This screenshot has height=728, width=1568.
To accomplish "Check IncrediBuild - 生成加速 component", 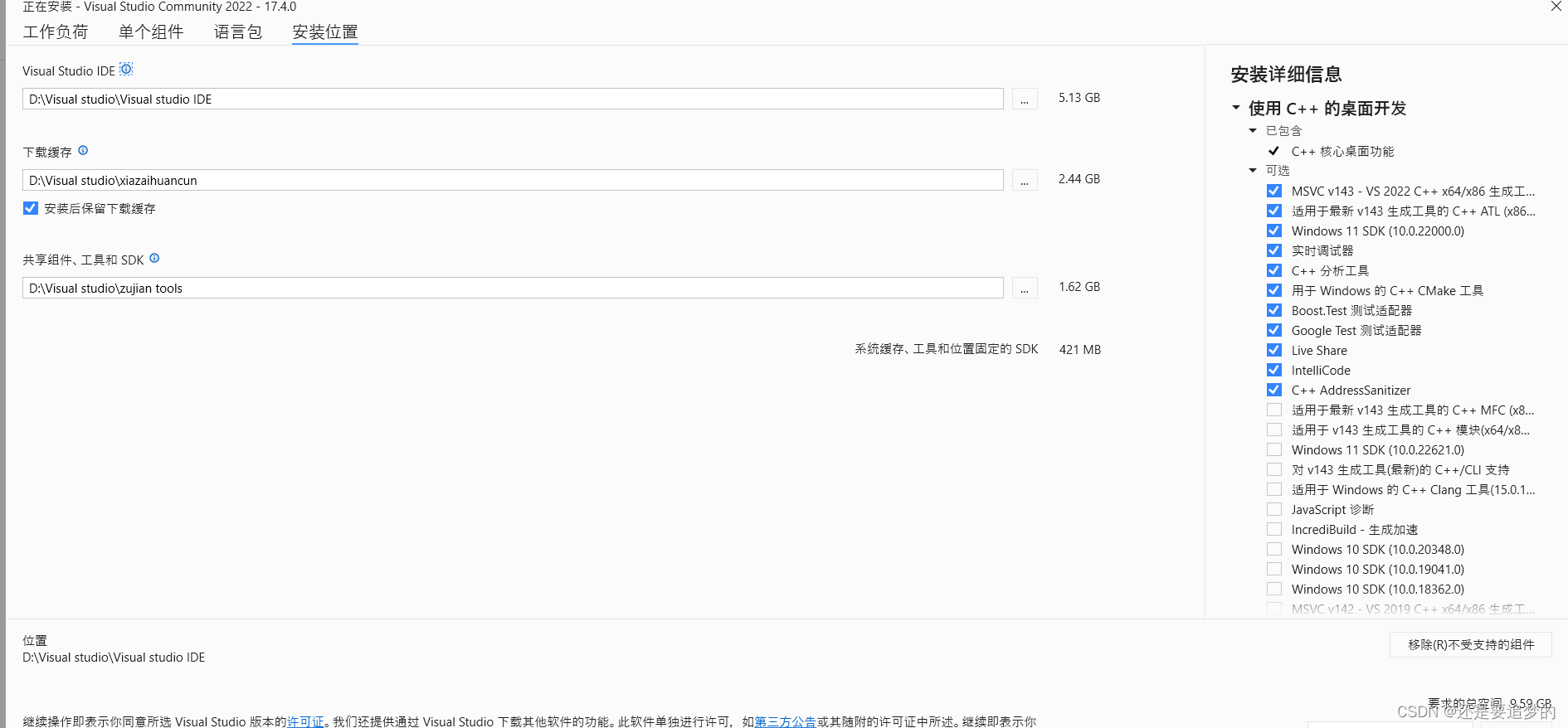I will point(1274,529).
